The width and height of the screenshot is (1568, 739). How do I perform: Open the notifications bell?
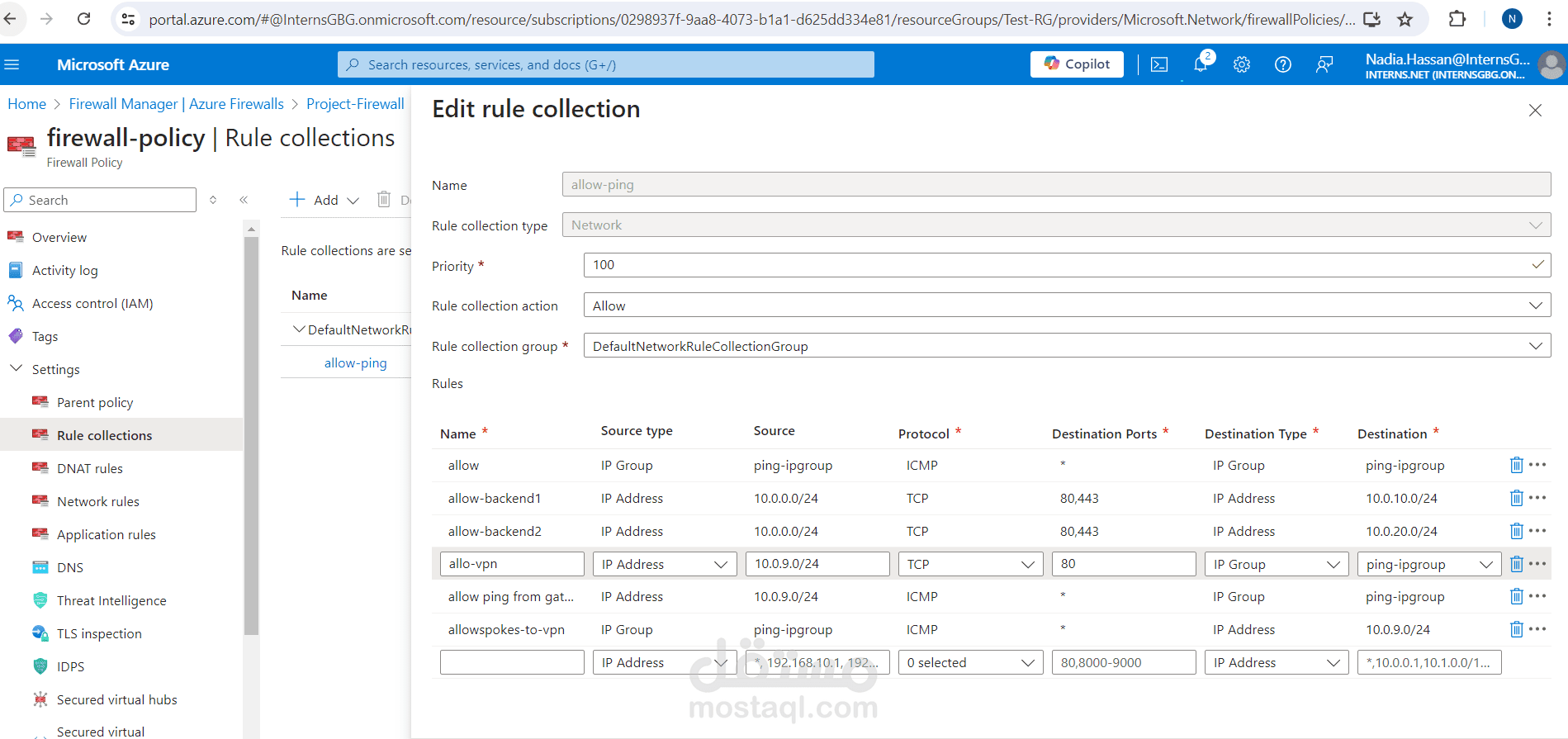[1201, 64]
